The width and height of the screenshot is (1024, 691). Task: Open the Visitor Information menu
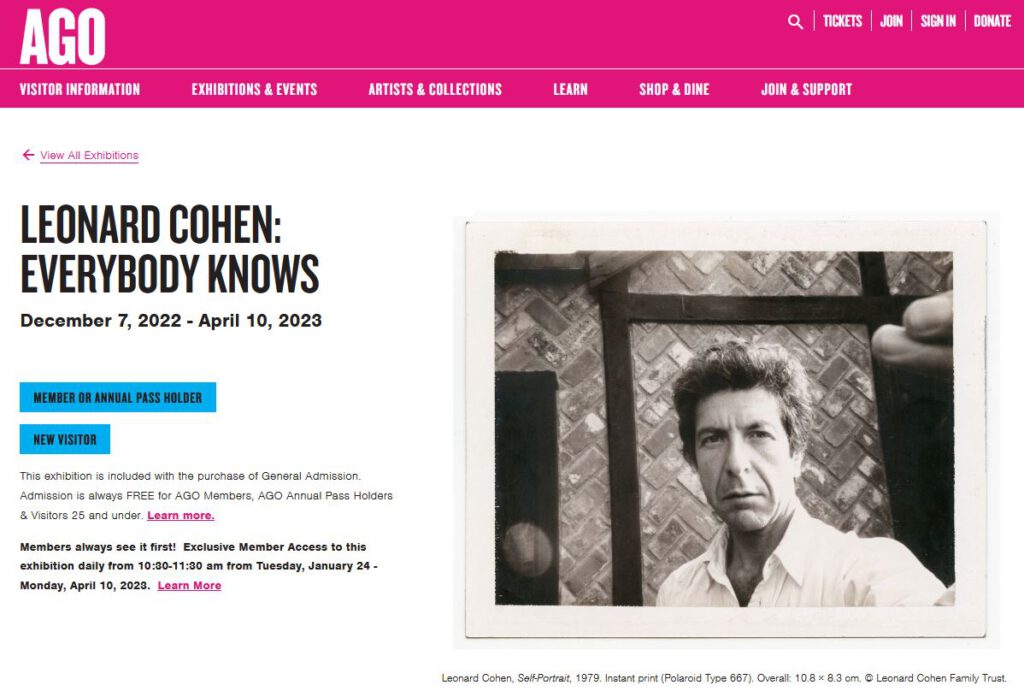(x=80, y=89)
